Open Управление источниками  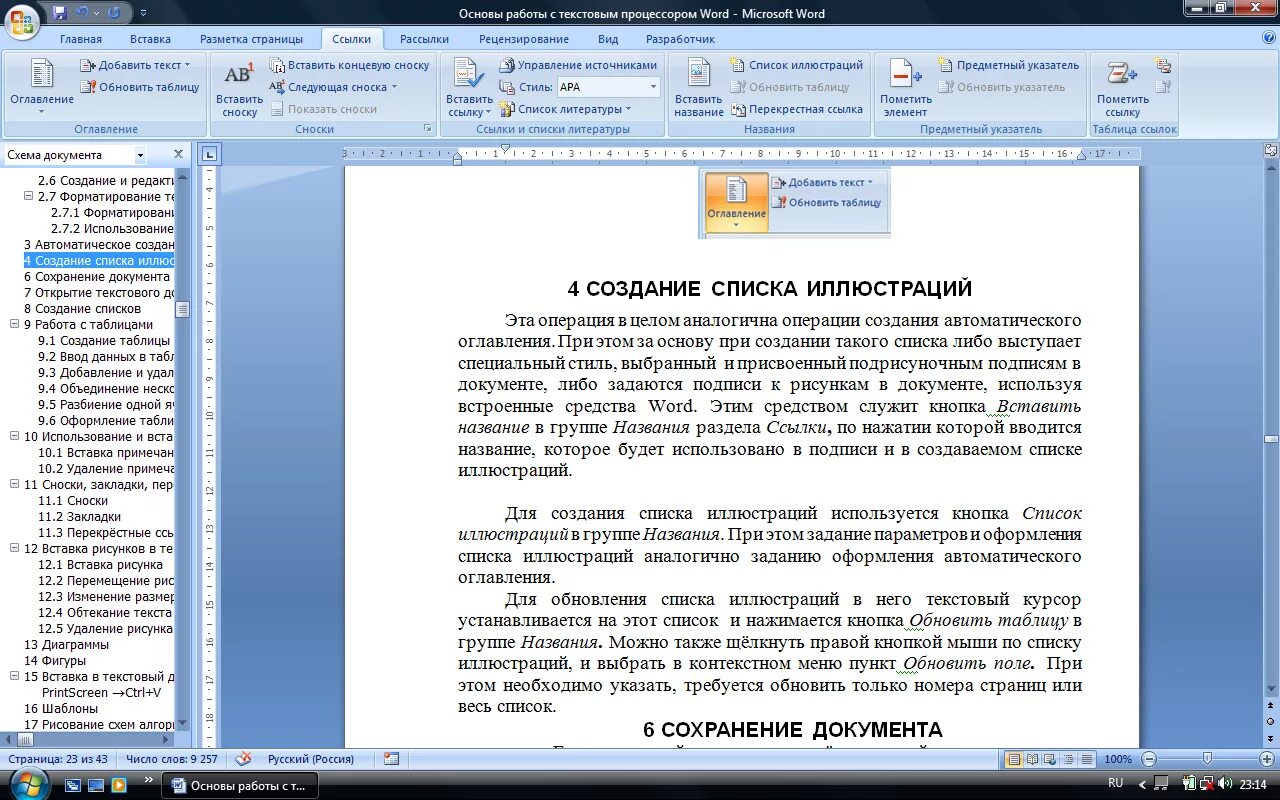[579, 65]
